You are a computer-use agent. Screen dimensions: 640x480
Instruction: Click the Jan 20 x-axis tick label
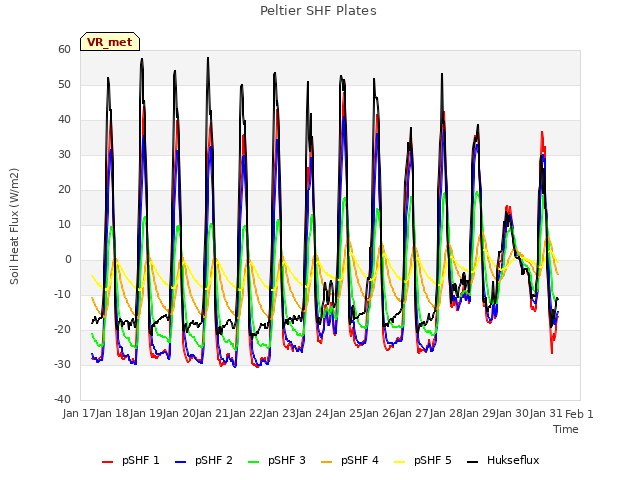click(179, 414)
